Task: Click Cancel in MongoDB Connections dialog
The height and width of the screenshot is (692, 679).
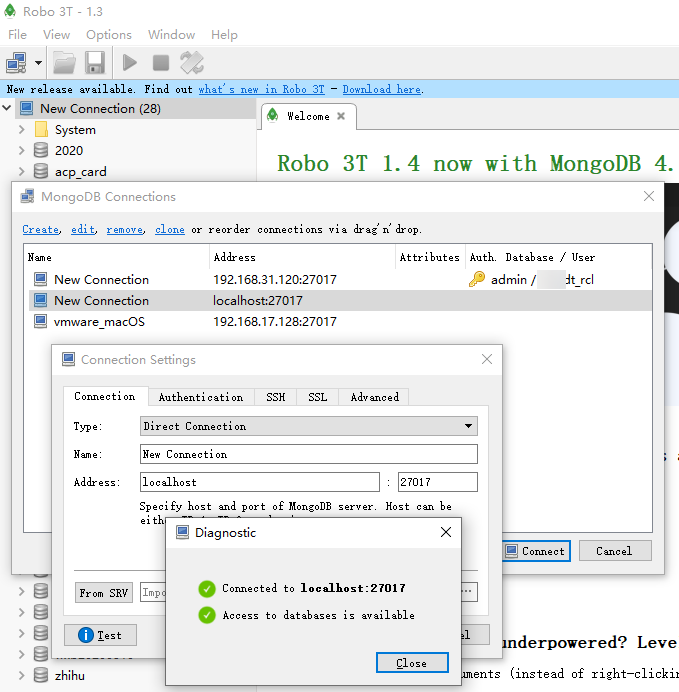Action: [x=615, y=551]
